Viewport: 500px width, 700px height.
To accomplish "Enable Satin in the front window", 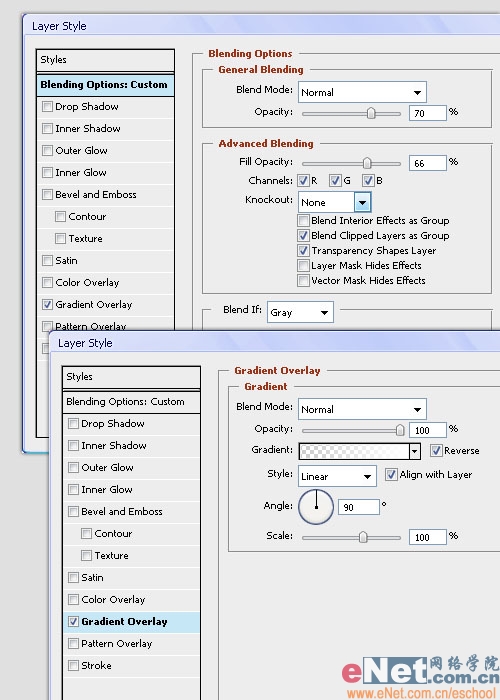I will 73,577.
